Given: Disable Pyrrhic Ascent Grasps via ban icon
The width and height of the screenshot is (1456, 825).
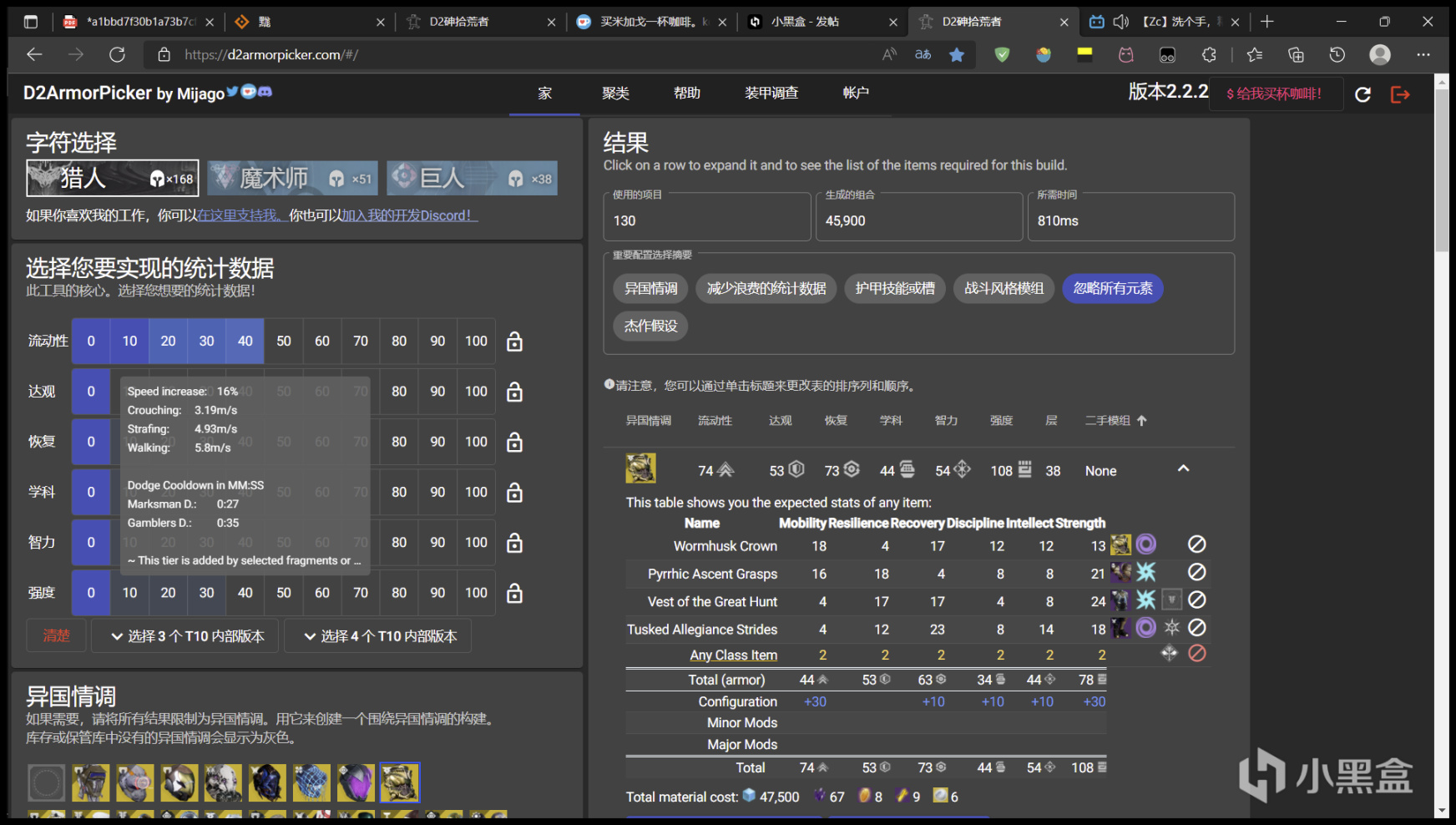Looking at the screenshot, I should (x=1197, y=572).
